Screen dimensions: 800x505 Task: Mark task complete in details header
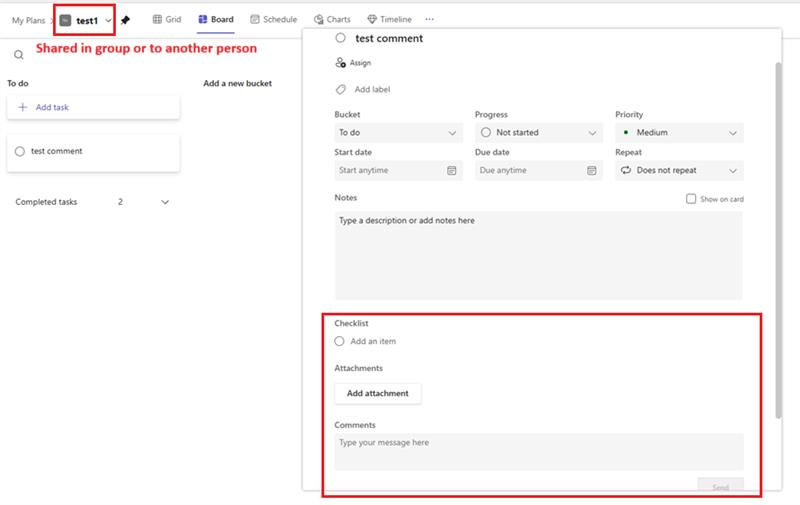tap(340, 38)
